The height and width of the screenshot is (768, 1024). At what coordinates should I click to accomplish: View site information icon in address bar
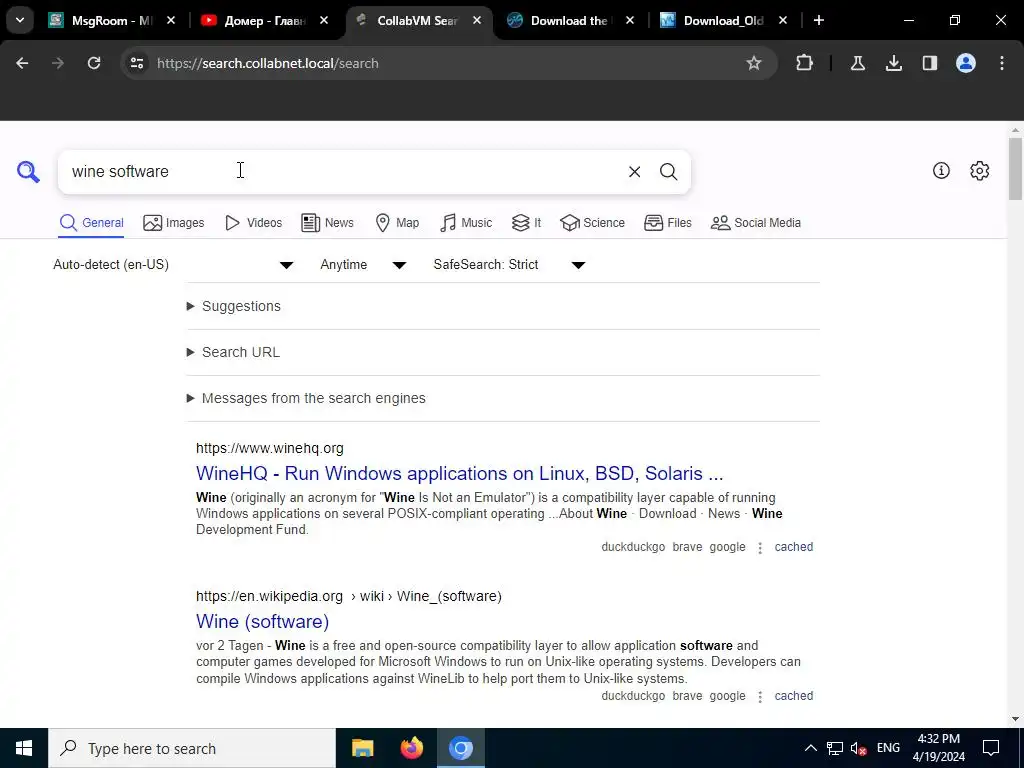(137, 63)
